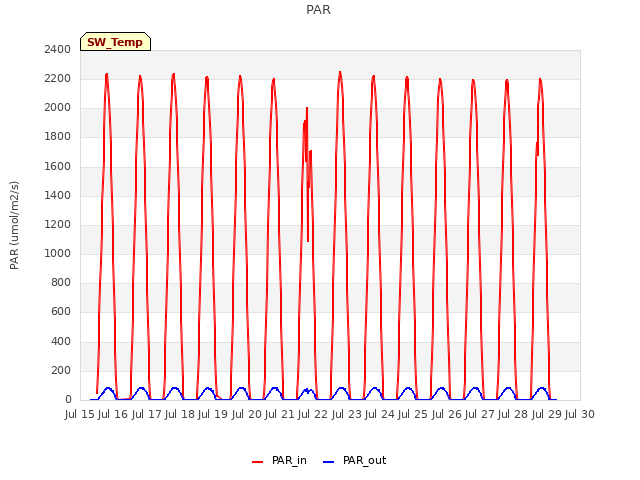This screenshot has width=640, height=480.
Task: Click the notched PAR_in peak between Jul 28 and Jul 29
Action: coord(540,80)
